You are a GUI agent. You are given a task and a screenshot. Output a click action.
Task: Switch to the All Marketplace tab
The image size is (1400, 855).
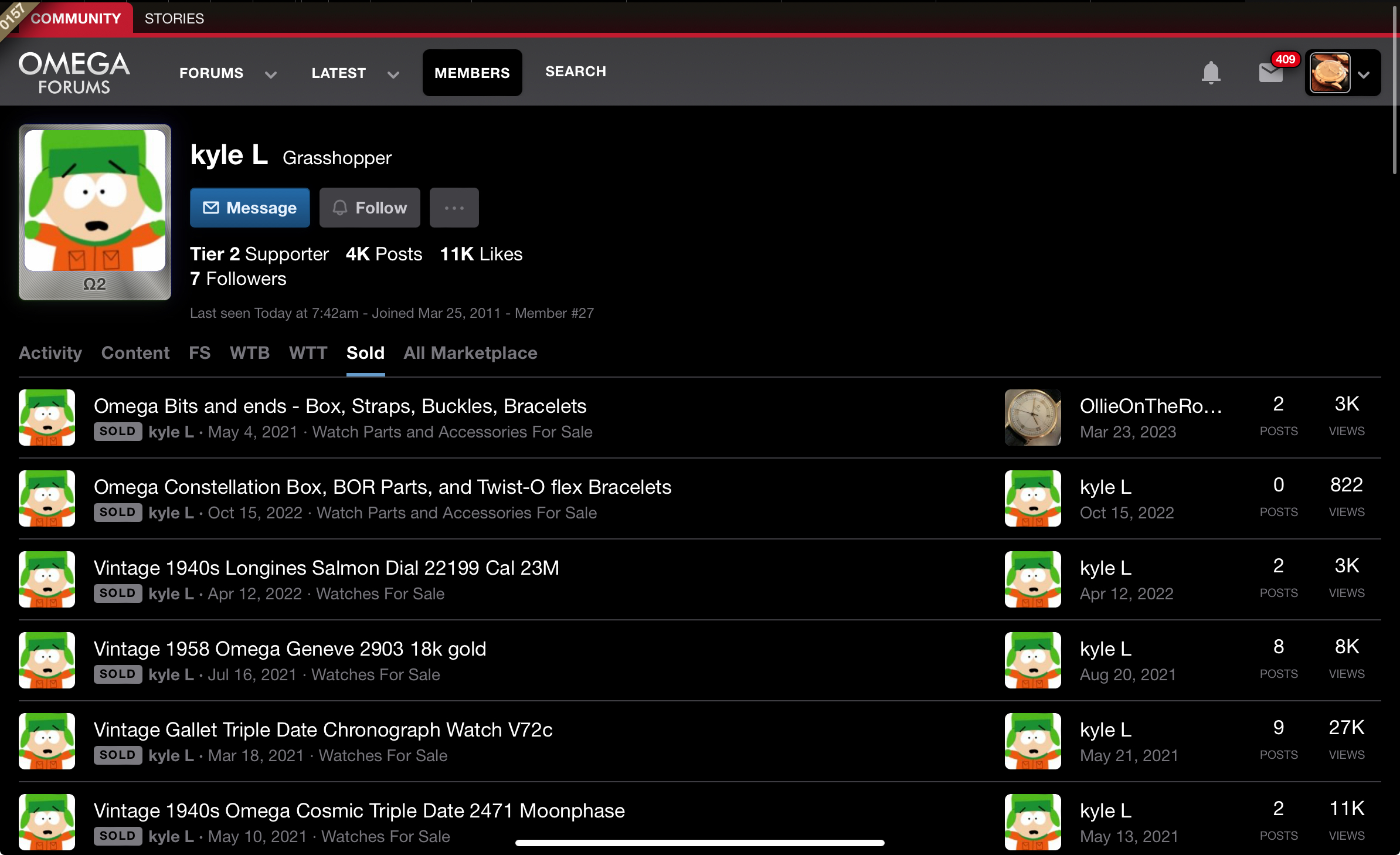coord(470,353)
